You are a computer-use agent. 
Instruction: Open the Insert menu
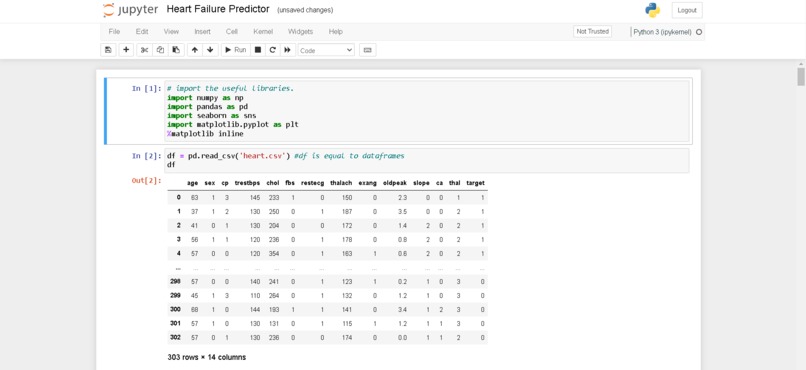click(x=202, y=31)
